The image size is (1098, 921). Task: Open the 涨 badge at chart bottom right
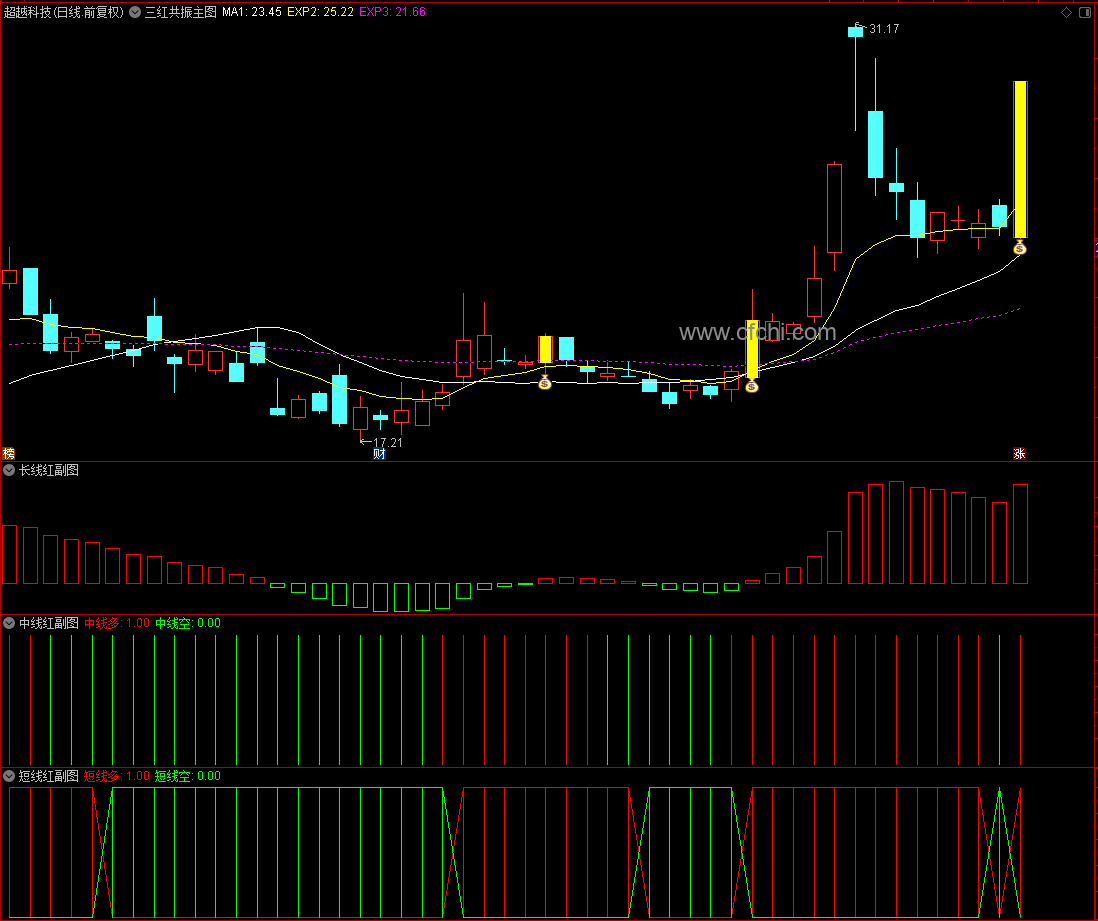[1020, 453]
